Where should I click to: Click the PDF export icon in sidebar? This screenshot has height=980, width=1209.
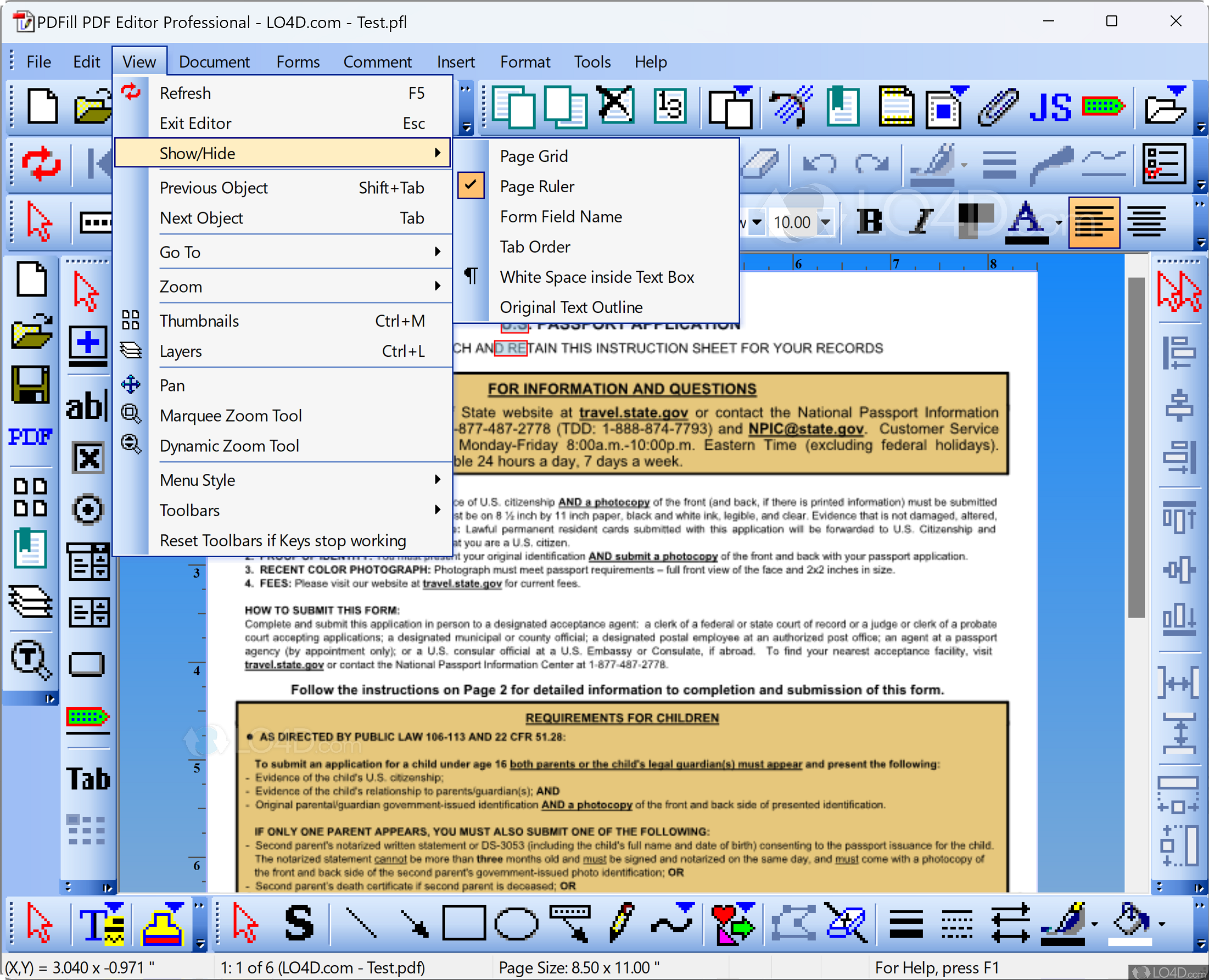tap(31, 436)
